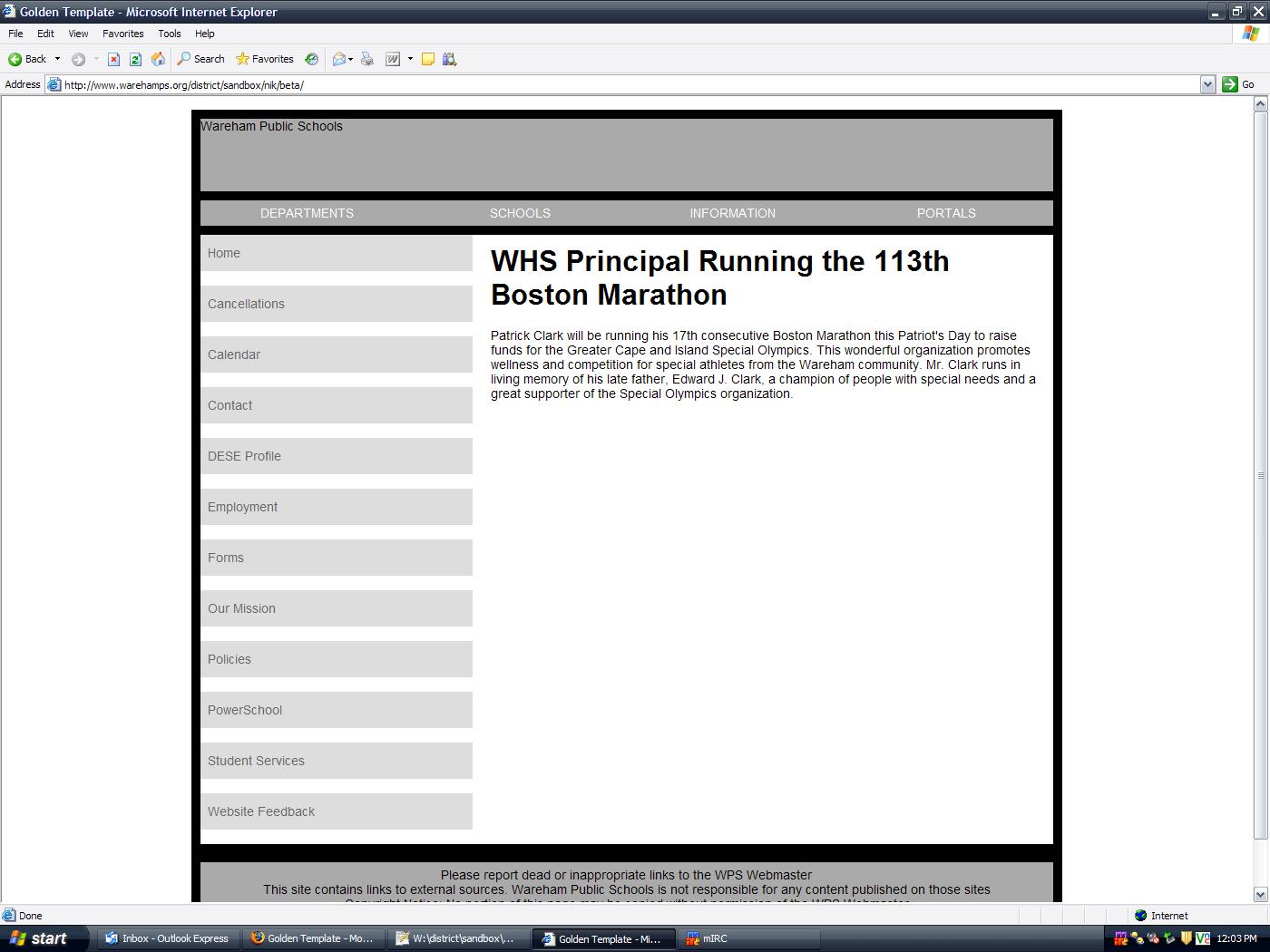1270x952 pixels.
Task: Open the INFORMATION navigation tab
Action: coord(733,213)
